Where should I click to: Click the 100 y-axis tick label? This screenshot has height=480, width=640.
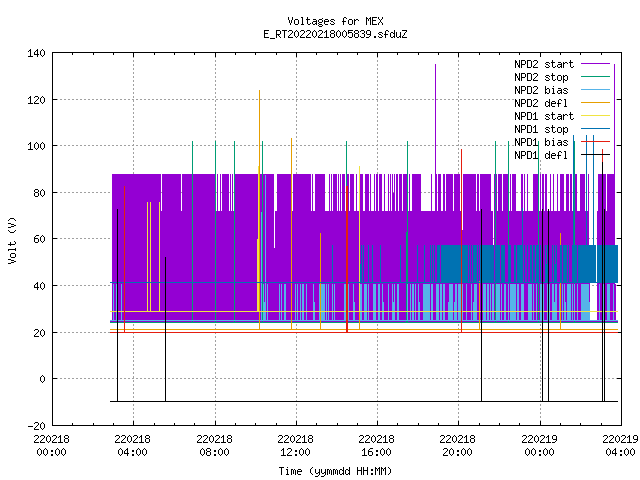coord(36,146)
